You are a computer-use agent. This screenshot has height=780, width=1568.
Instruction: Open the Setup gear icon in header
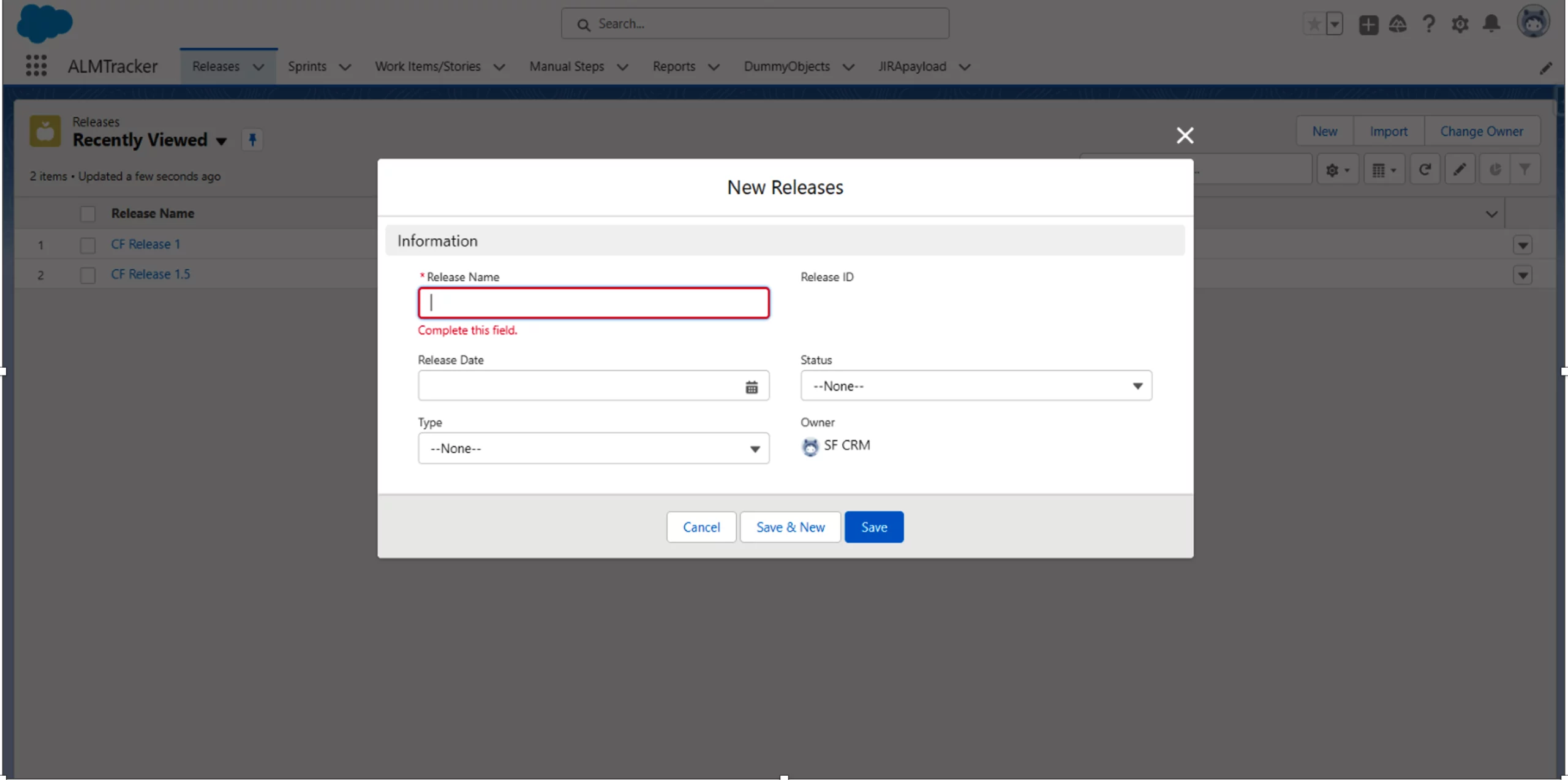(x=1460, y=25)
